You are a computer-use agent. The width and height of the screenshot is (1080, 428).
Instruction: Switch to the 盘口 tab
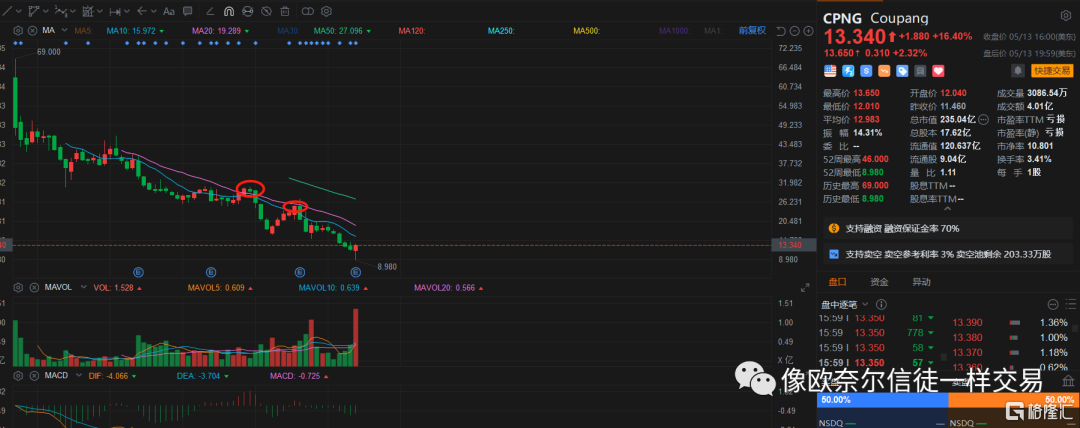837,282
